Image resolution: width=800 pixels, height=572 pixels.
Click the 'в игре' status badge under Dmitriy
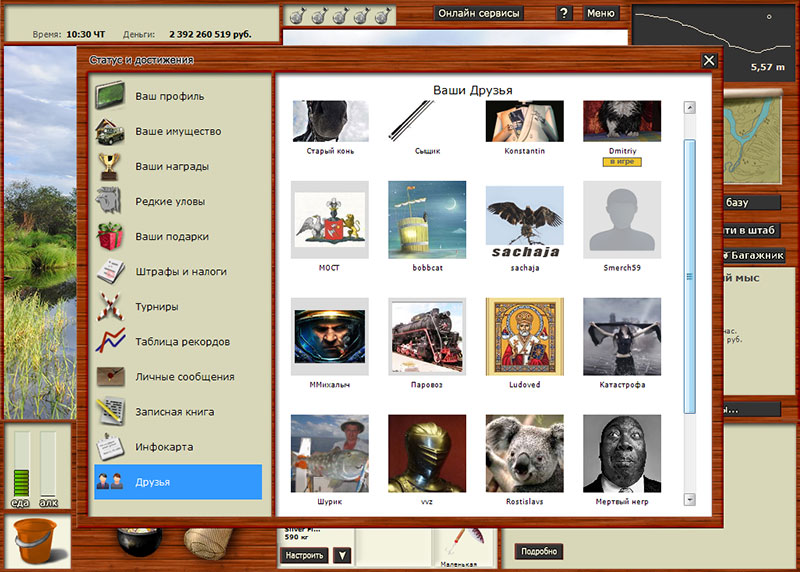tap(622, 162)
